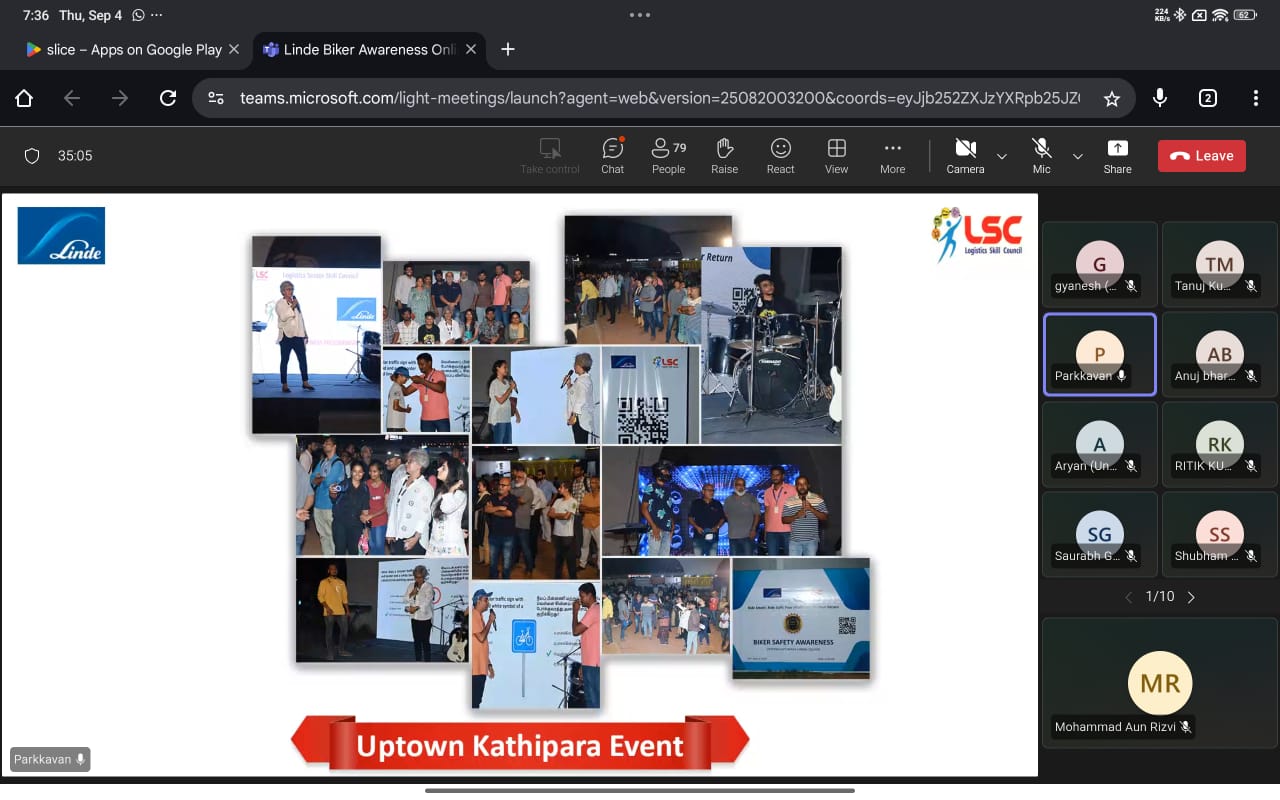The height and width of the screenshot is (800, 1280).
Task: Raise your hand in the meeting
Action: pyautogui.click(x=724, y=155)
